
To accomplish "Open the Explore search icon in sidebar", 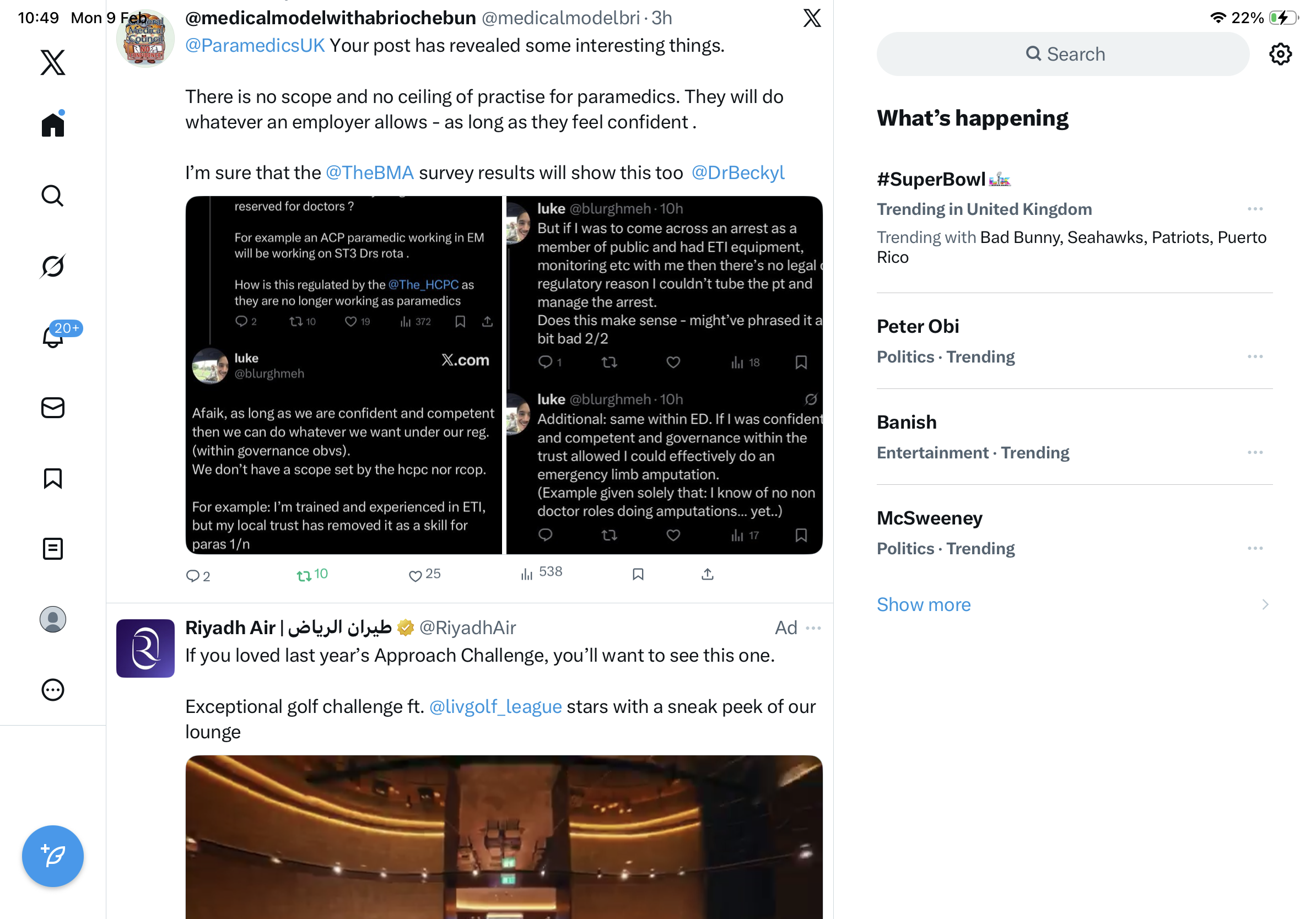I will 53,196.
